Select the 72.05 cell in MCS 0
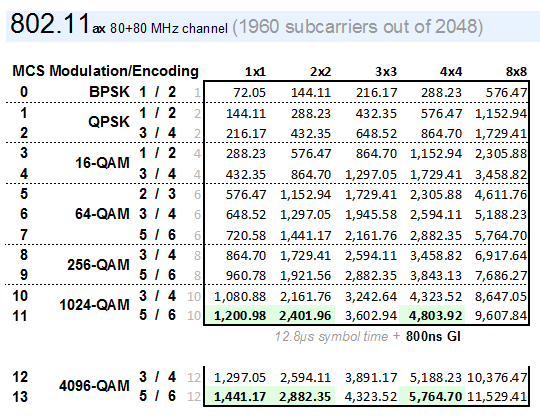Image resolution: width=540 pixels, height=416 pixels. 249,93
